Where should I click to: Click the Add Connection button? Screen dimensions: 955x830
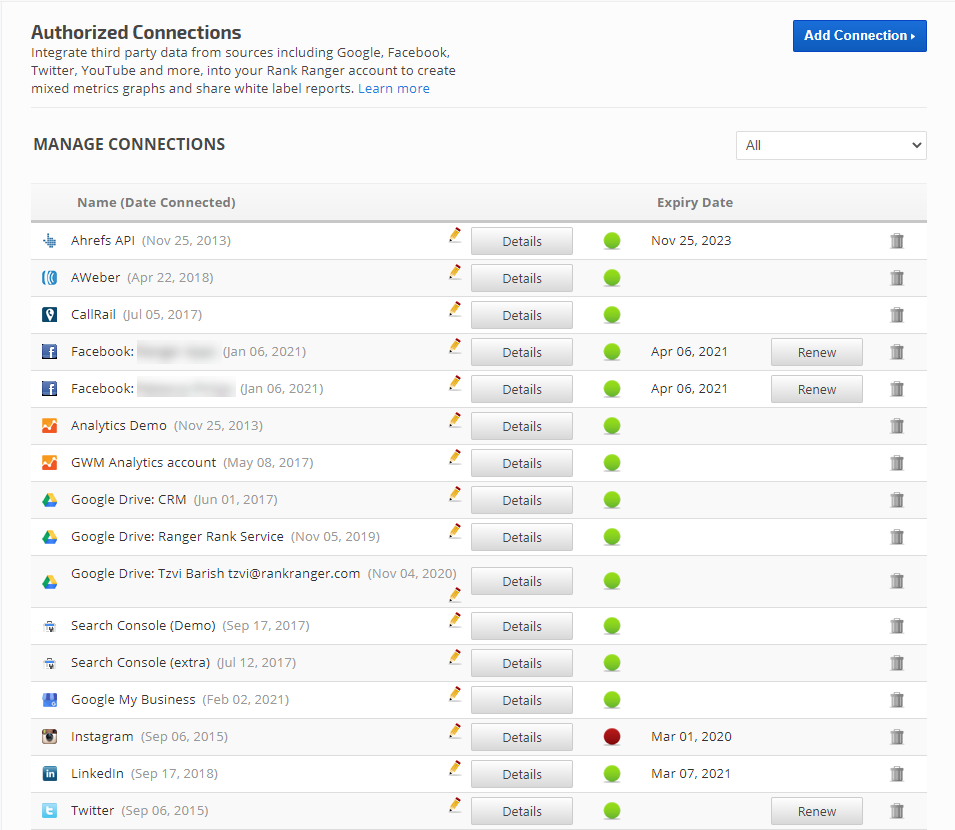coord(859,36)
